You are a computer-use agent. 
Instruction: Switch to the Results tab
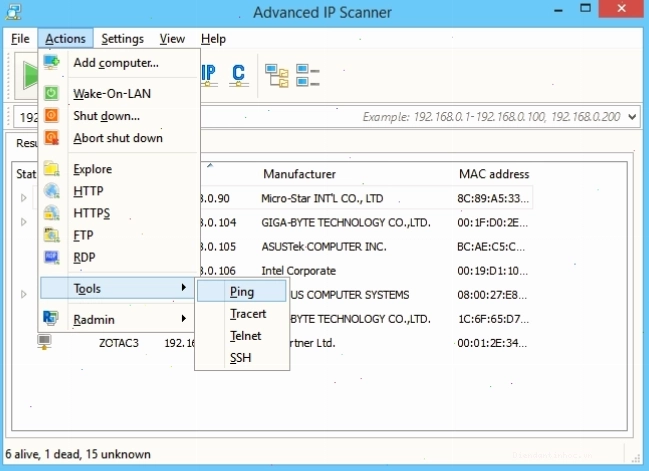click(26, 143)
